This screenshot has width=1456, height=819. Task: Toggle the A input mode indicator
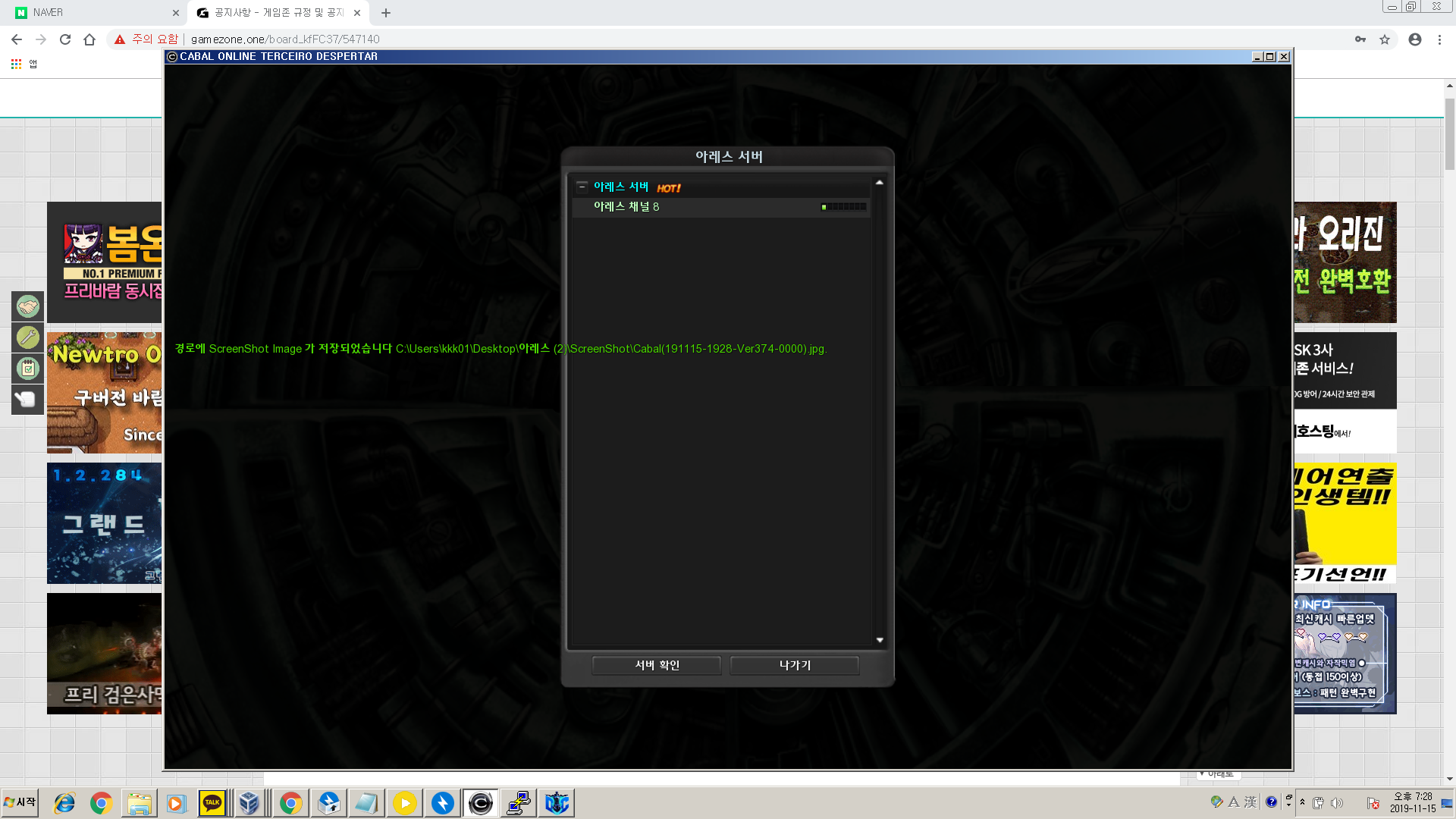(1234, 802)
